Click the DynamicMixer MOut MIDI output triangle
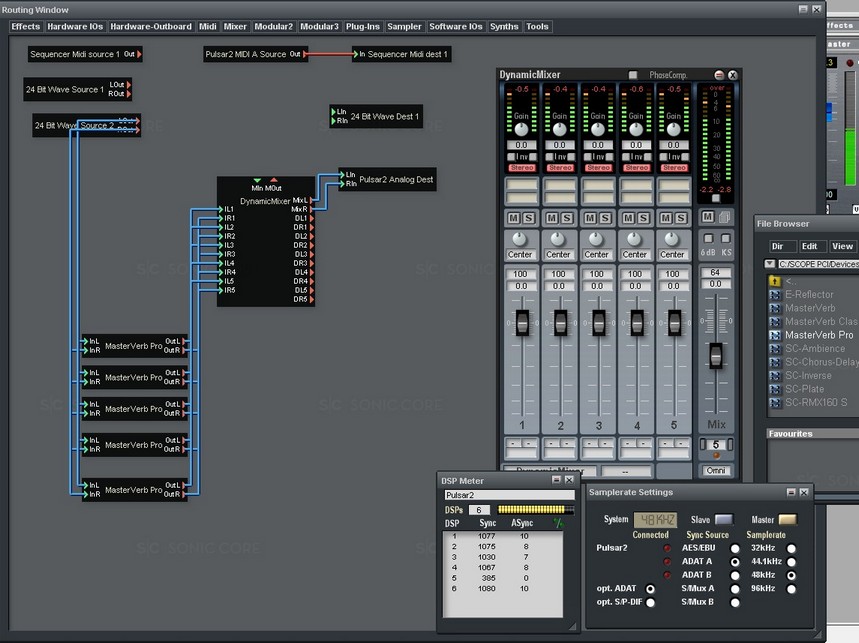 [x=274, y=180]
